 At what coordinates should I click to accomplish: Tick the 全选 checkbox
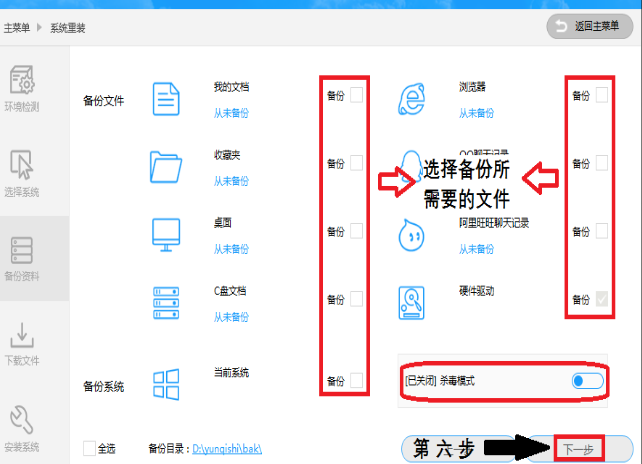[89, 448]
